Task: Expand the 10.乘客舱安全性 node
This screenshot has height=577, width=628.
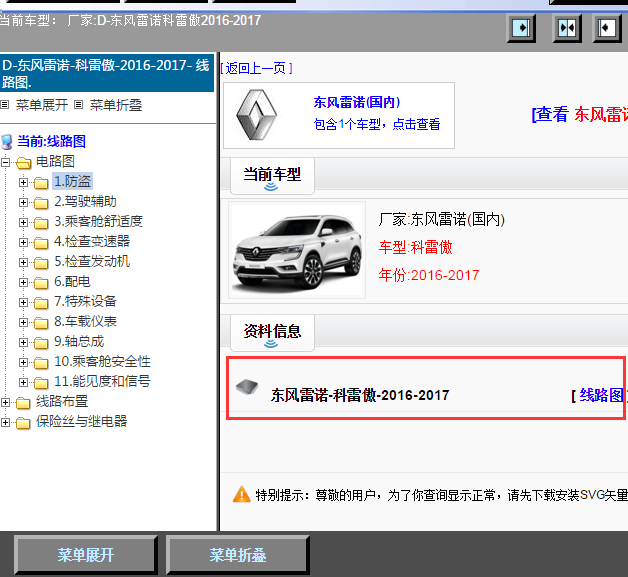Action: [x=23, y=362]
